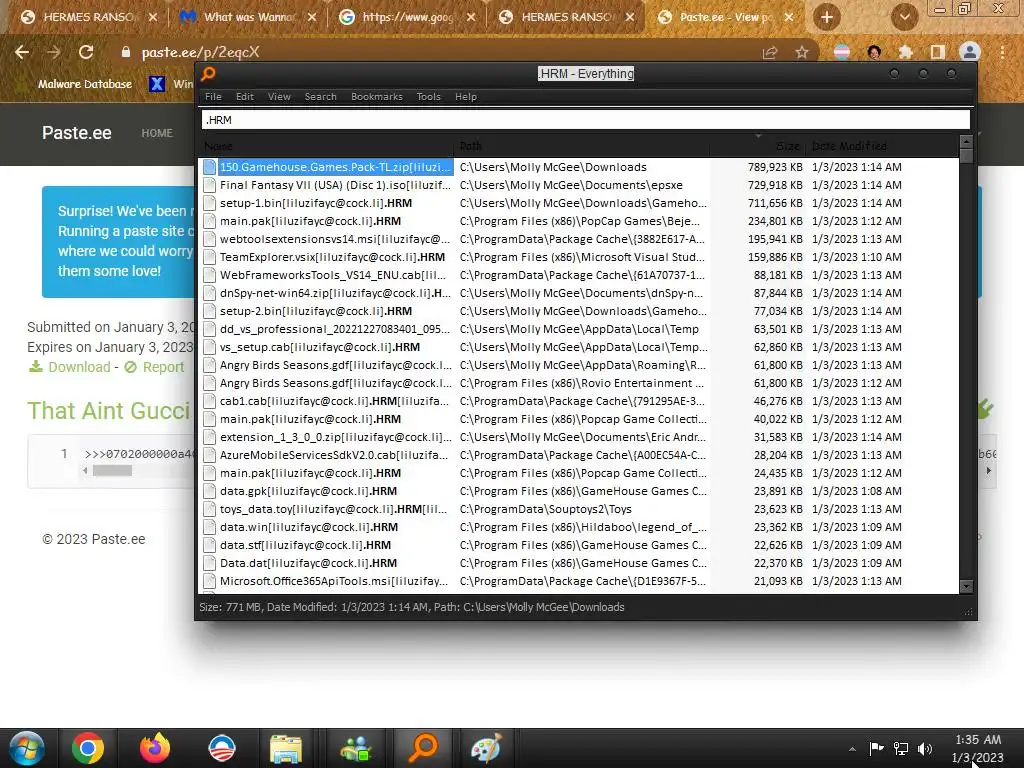Click file icon of vs_setup.cab row
1024x768 pixels.
(209, 347)
